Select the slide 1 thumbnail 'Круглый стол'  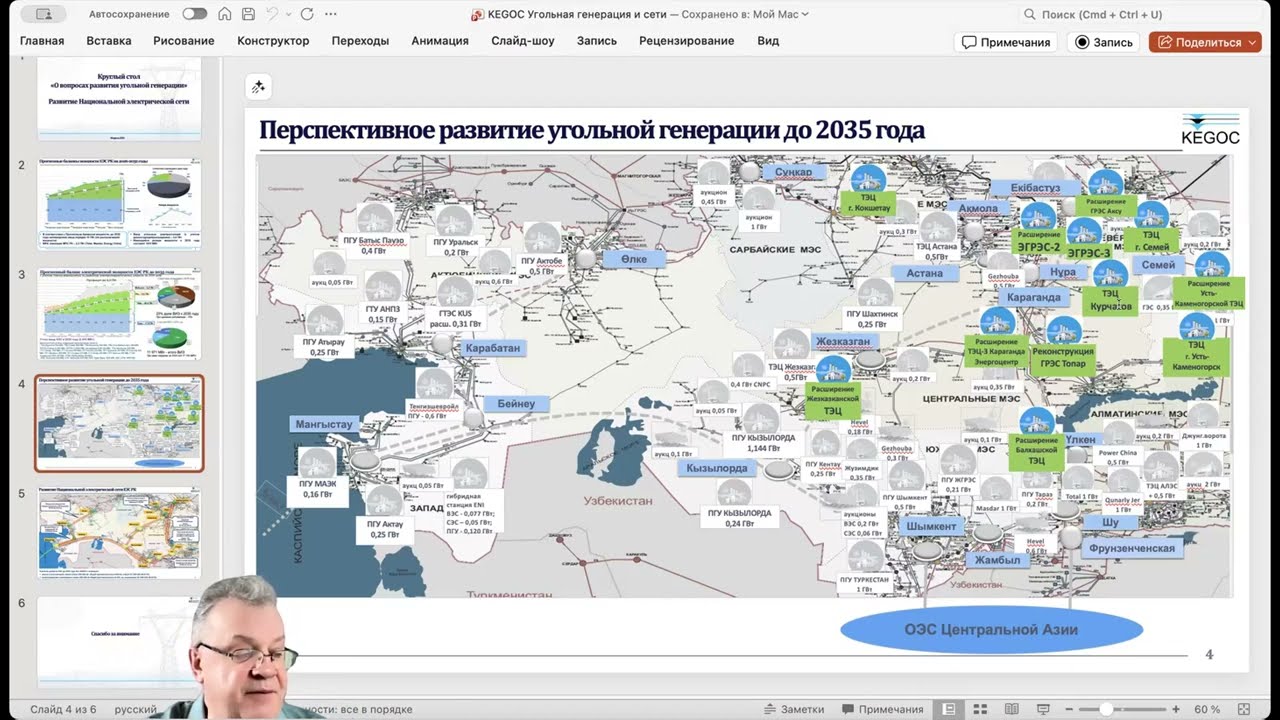coord(119,98)
